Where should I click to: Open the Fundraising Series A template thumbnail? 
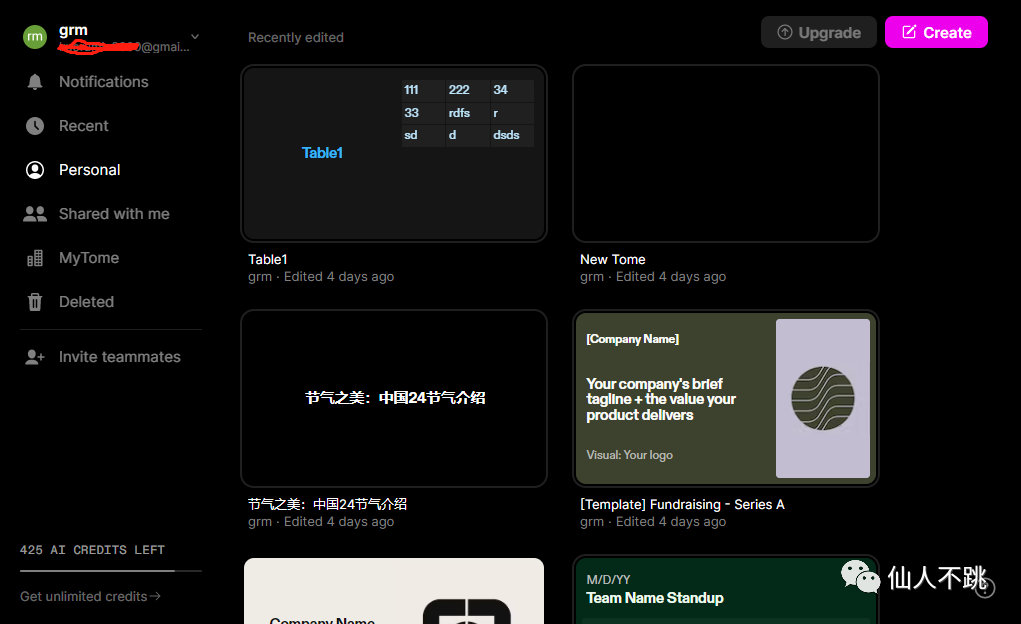coord(725,398)
